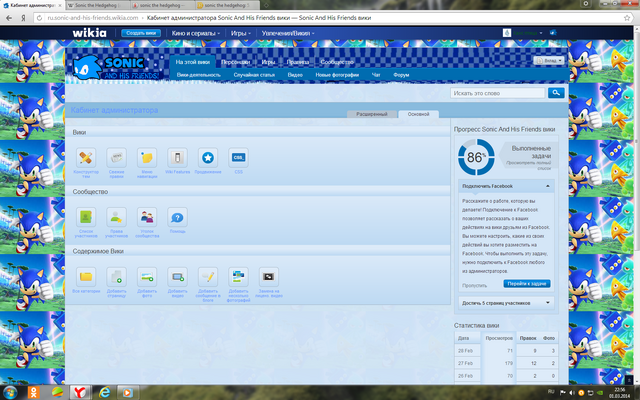The image size is (640, 400).
Task: Open the 'Видео' subnav link
Action: [295, 75]
